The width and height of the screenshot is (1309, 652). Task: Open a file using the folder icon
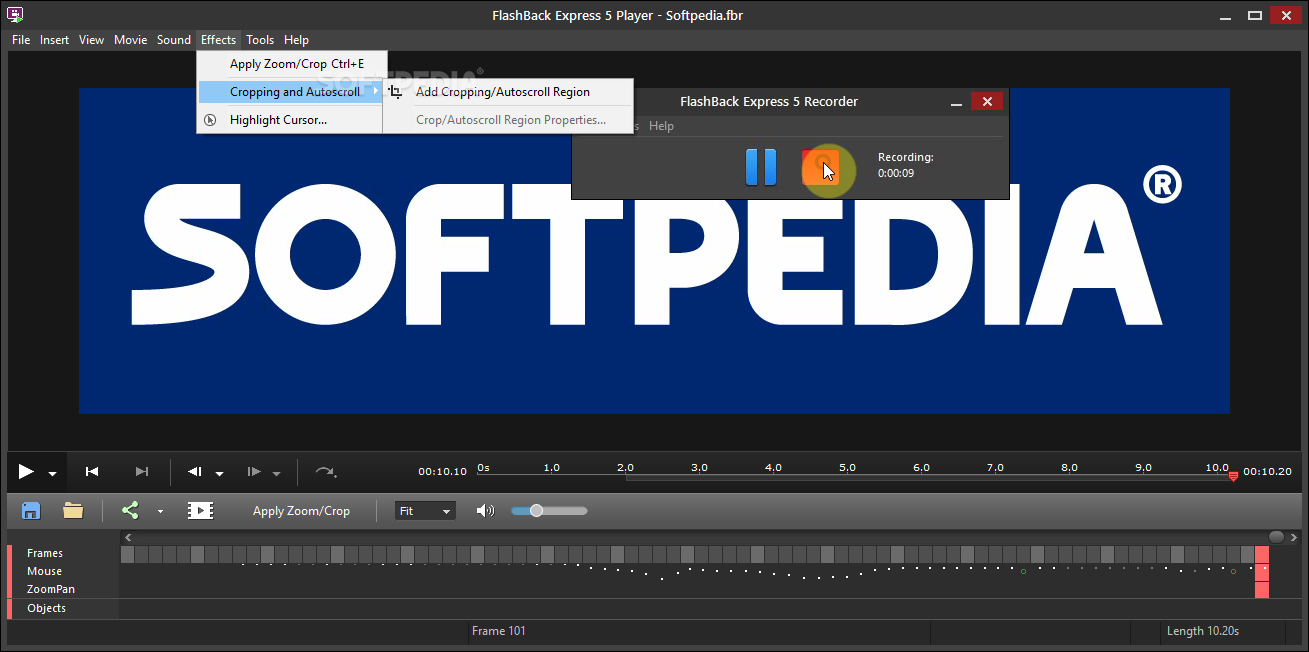(73, 510)
